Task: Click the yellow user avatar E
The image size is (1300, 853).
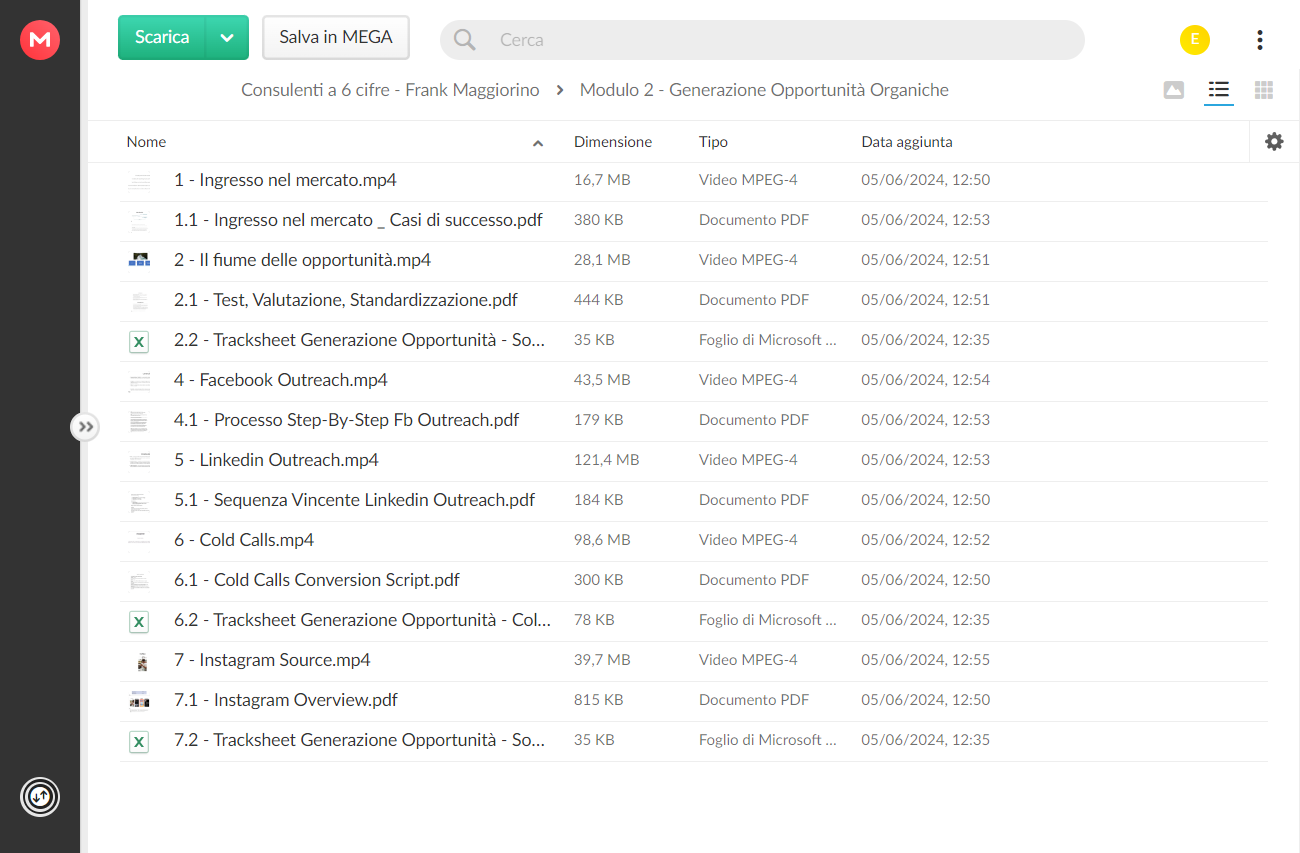Action: point(1194,40)
